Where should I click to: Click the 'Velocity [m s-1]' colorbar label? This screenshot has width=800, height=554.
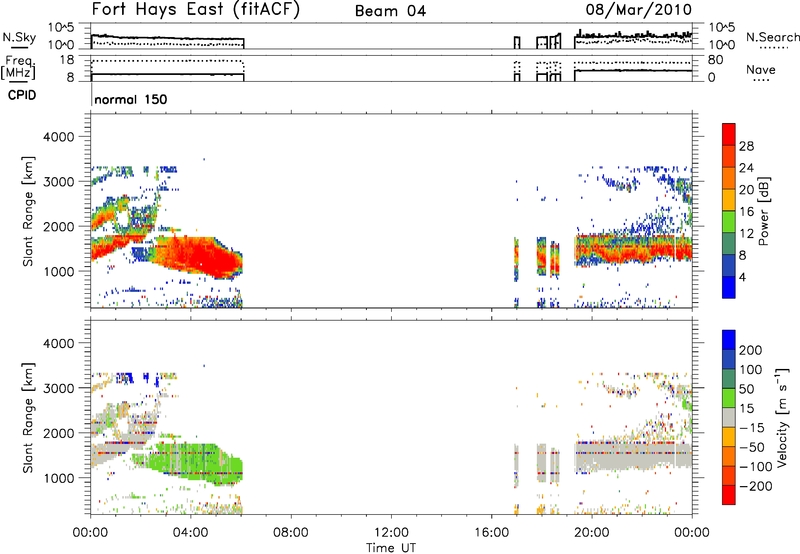(x=781, y=417)
